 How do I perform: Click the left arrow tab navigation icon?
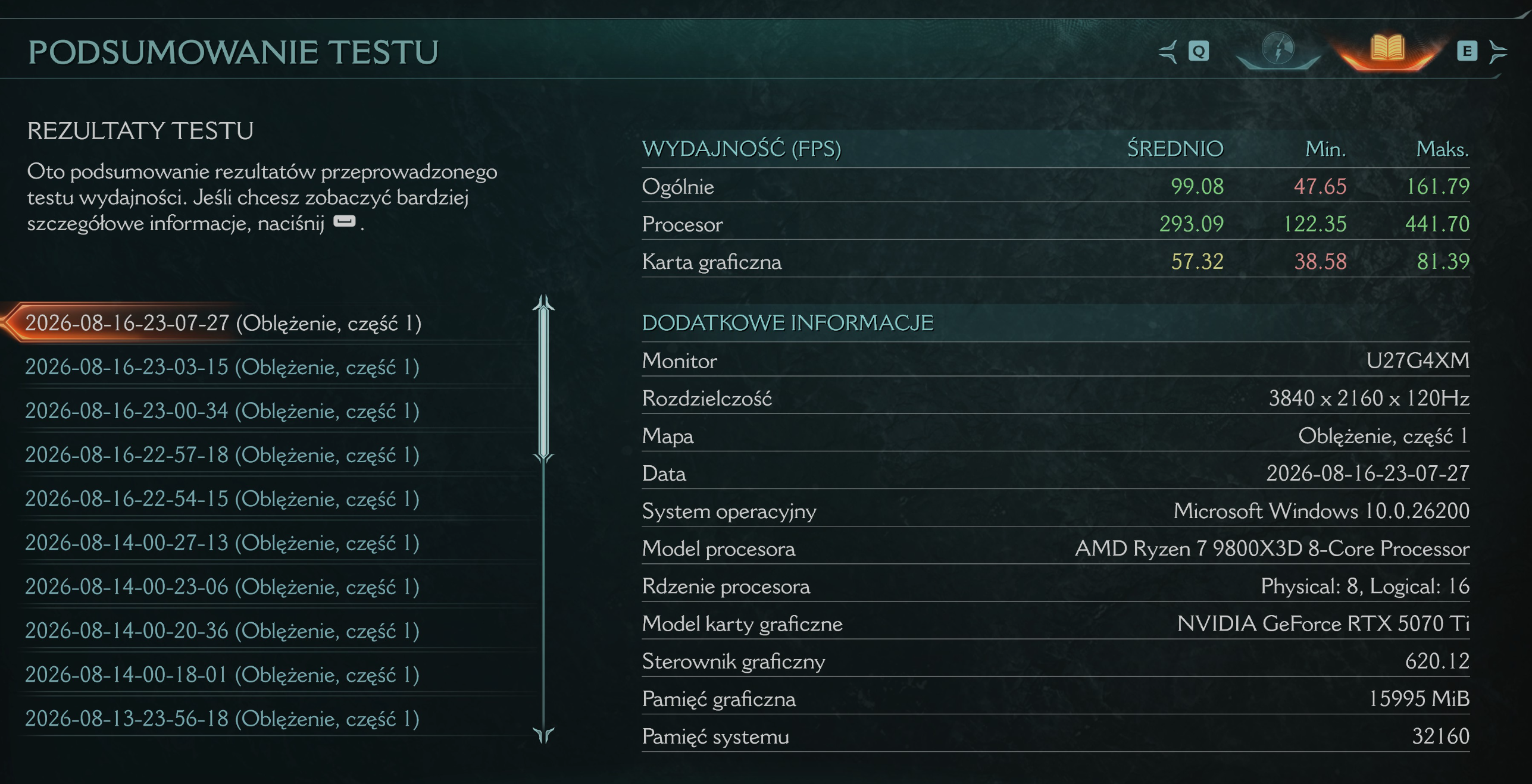pyautogui.click(x=1168, y=52)
